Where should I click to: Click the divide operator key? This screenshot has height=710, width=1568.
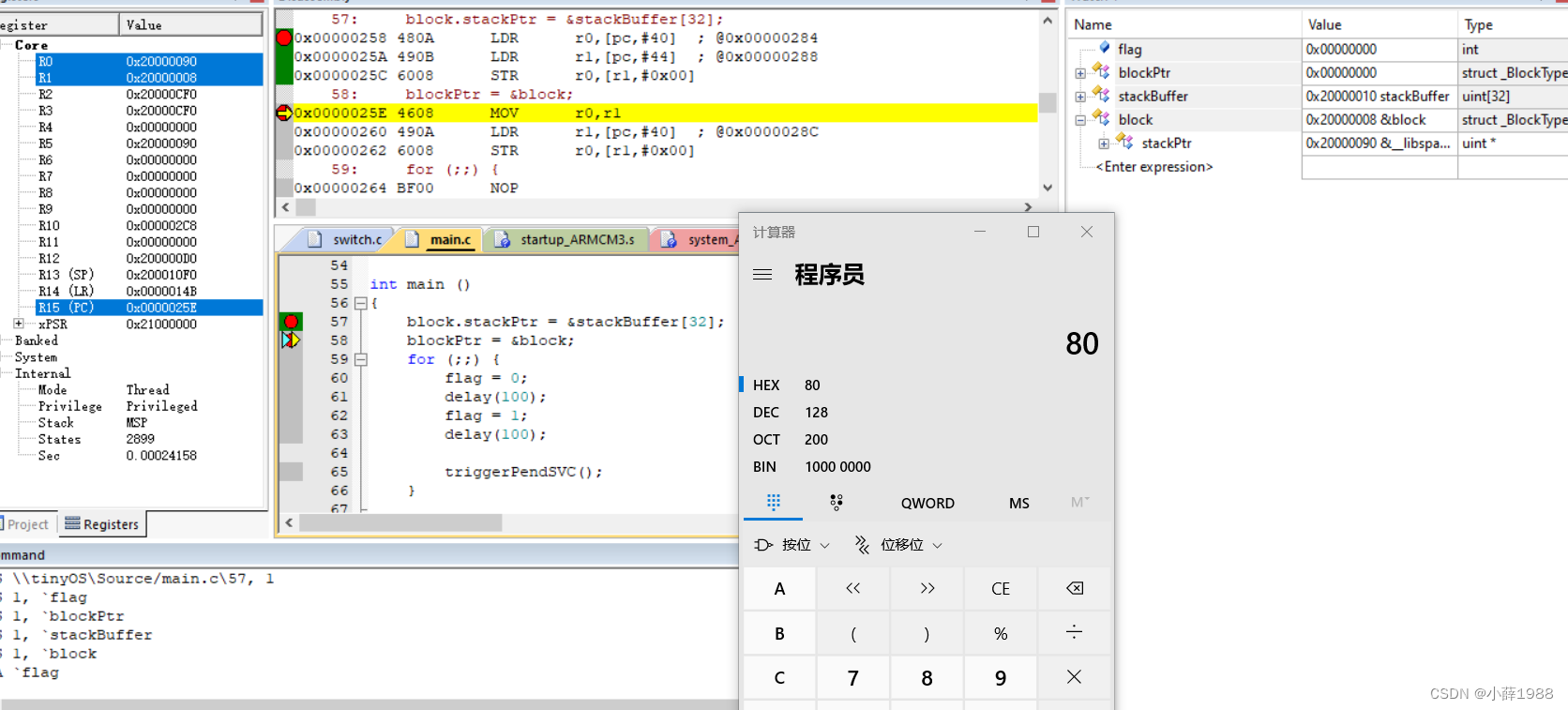[x=1075, y=633]
